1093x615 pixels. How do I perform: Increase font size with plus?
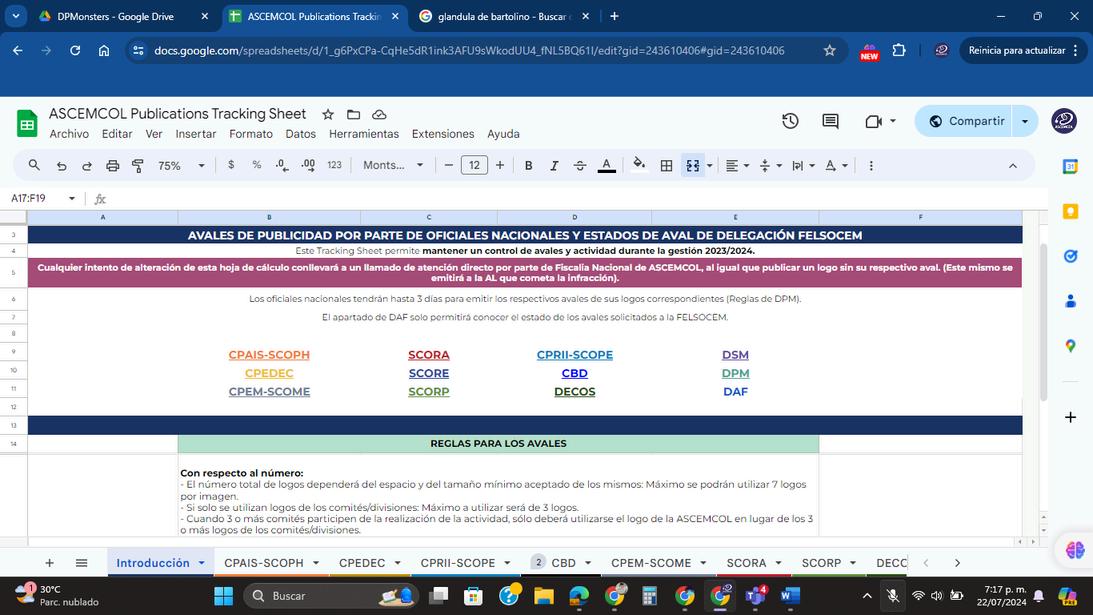pyautogui.click(x=500, y=165)
